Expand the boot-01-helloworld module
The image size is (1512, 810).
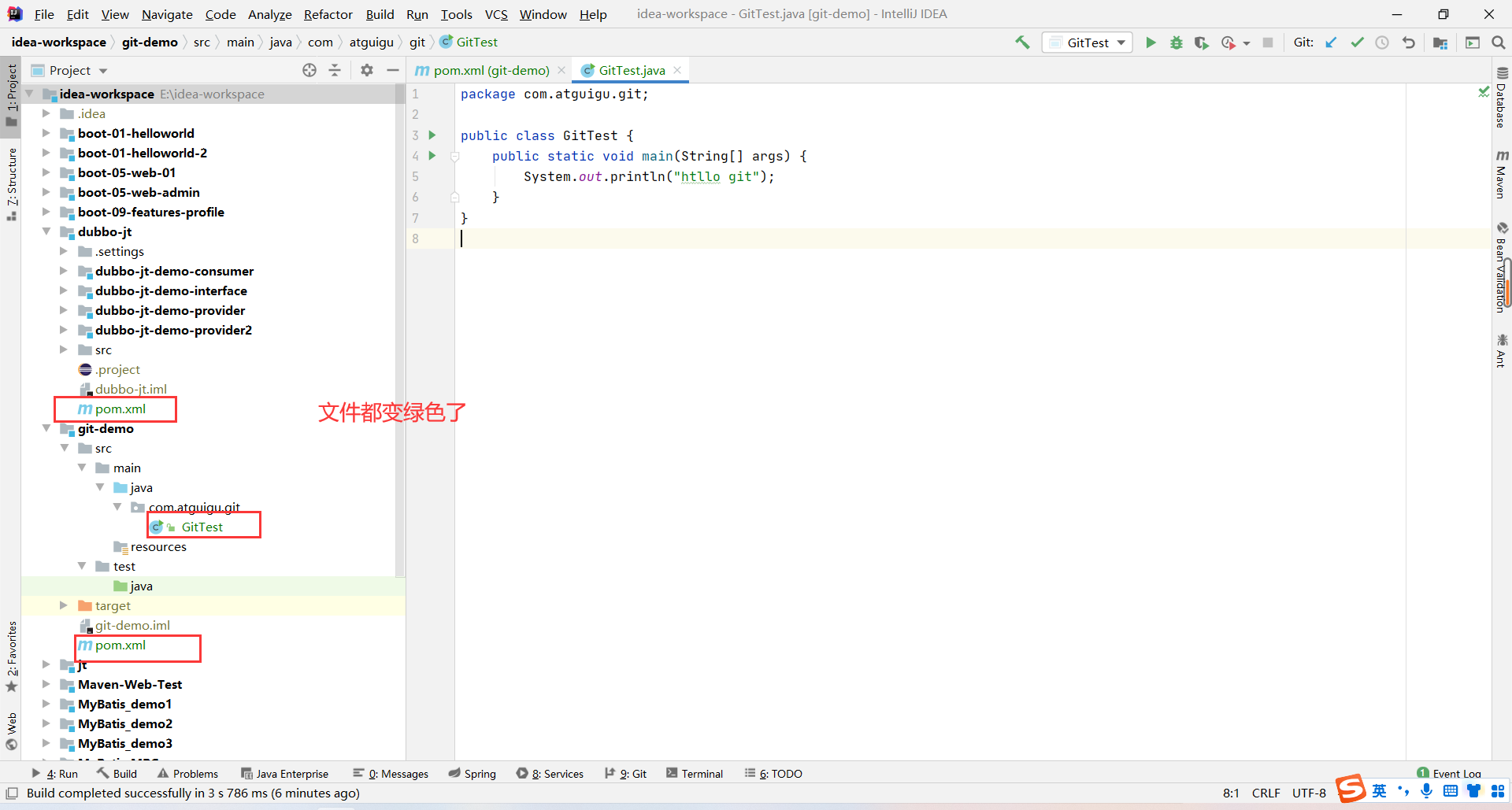(46, 133)
